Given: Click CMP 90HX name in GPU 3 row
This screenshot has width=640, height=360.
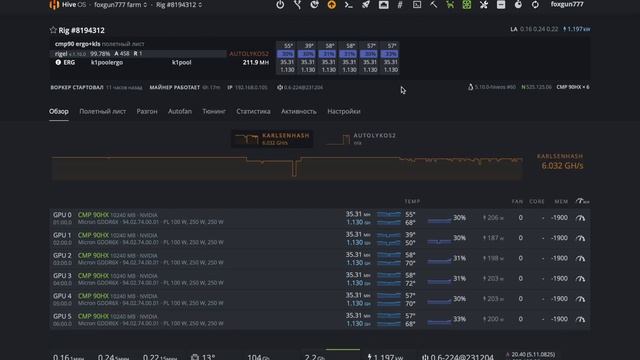Looking at the screenshot, I should tap(93, 276).
